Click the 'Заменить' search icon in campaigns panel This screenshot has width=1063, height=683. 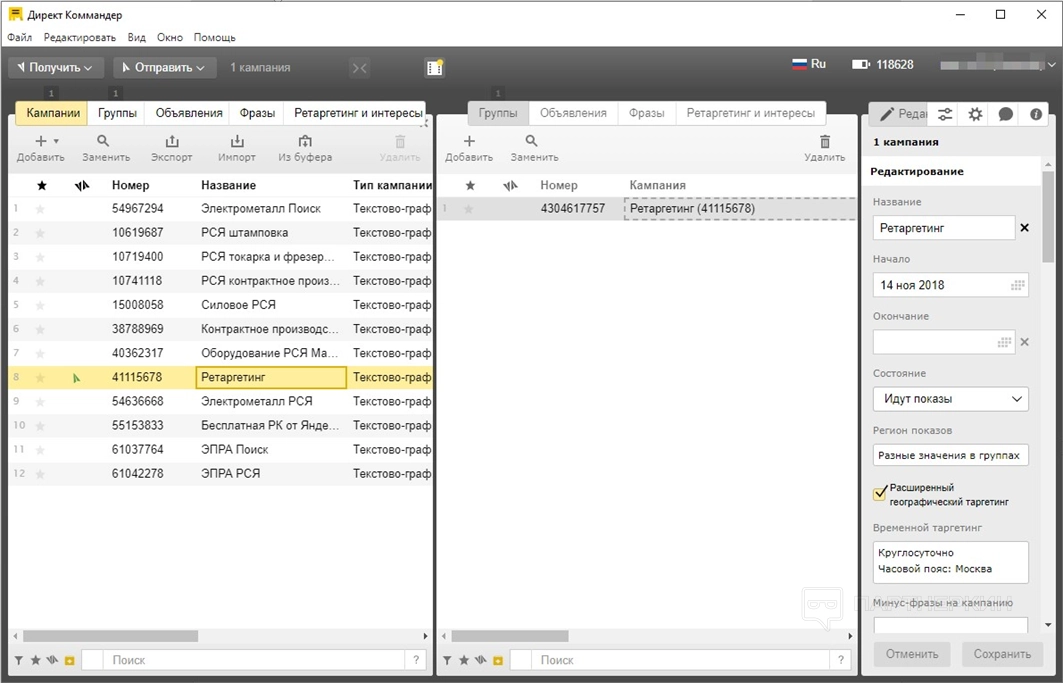coord(104,142)
